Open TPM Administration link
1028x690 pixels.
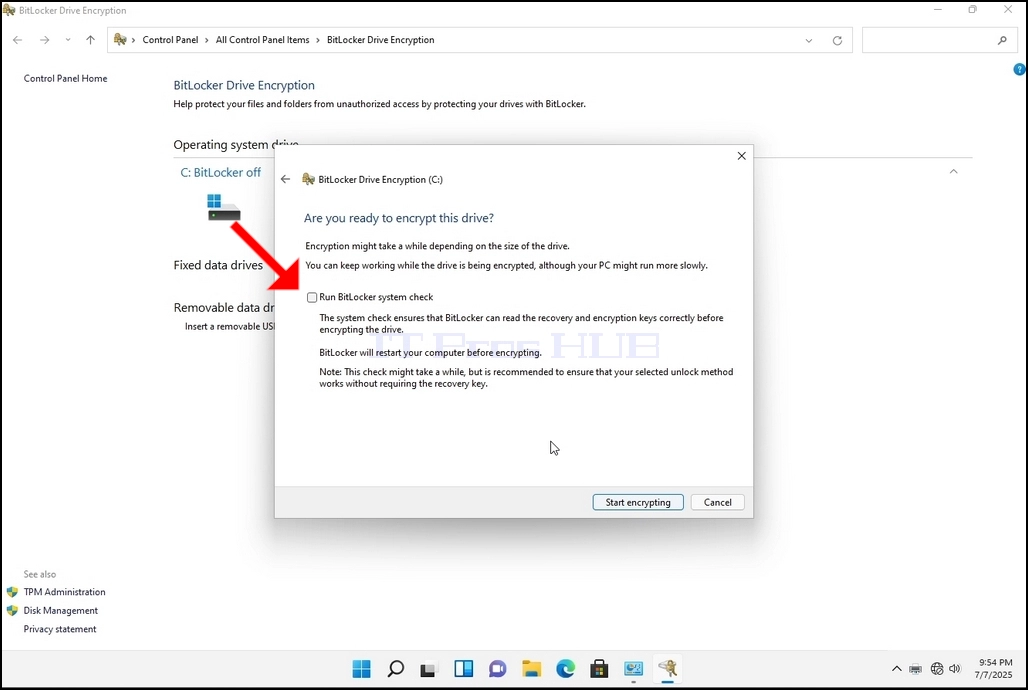click(x=64, y=592)
